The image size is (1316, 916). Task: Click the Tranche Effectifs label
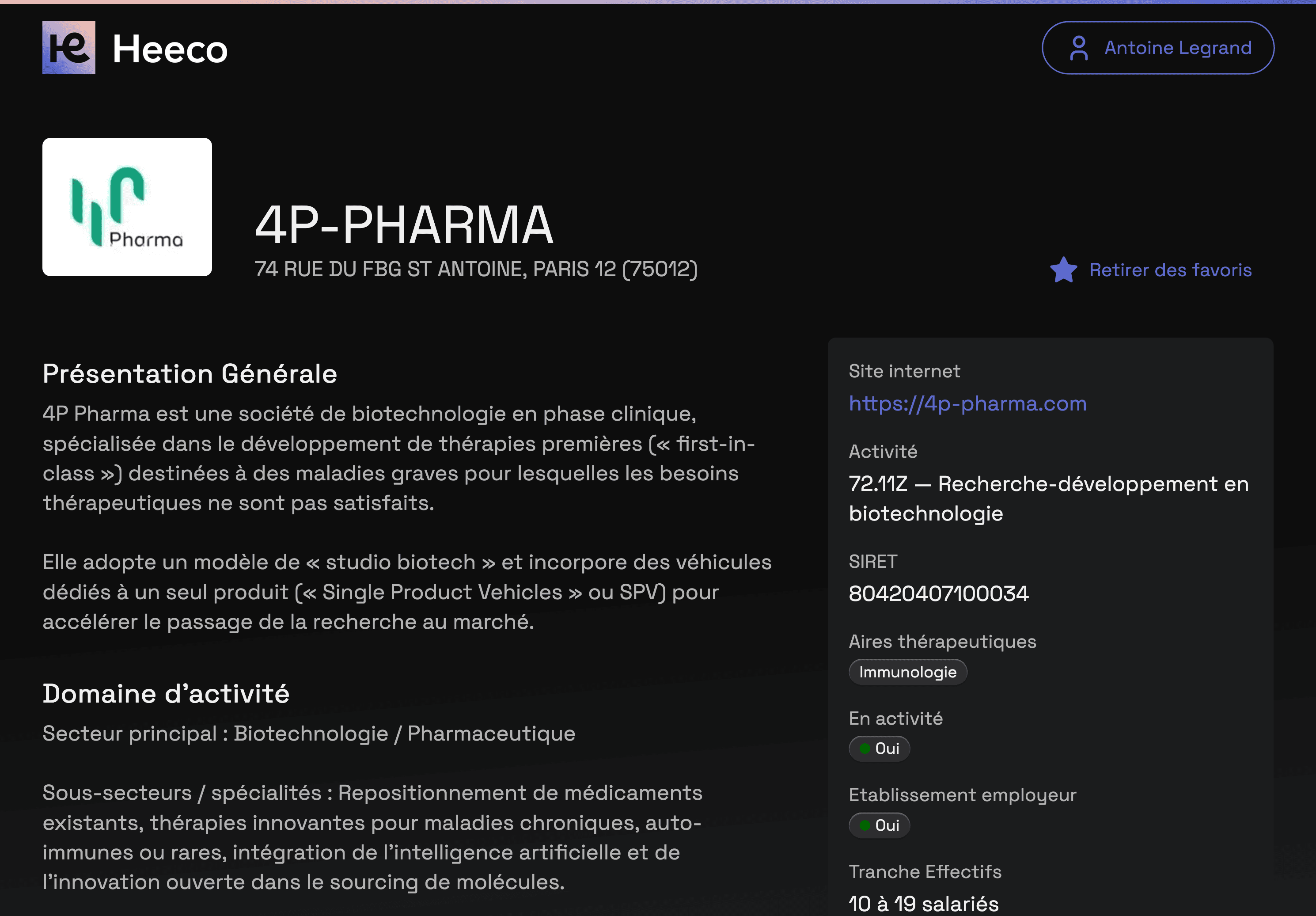[x=925, y=871]
